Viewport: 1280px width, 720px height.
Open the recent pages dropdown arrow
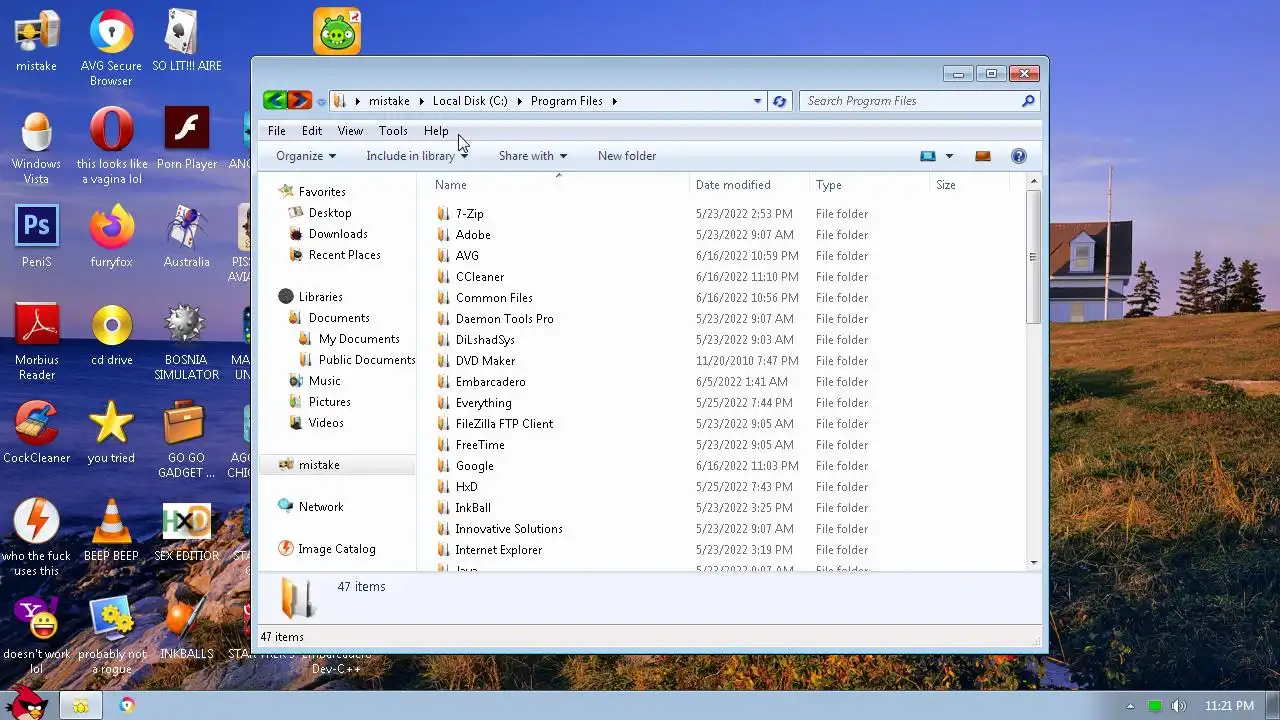point(321,101)
